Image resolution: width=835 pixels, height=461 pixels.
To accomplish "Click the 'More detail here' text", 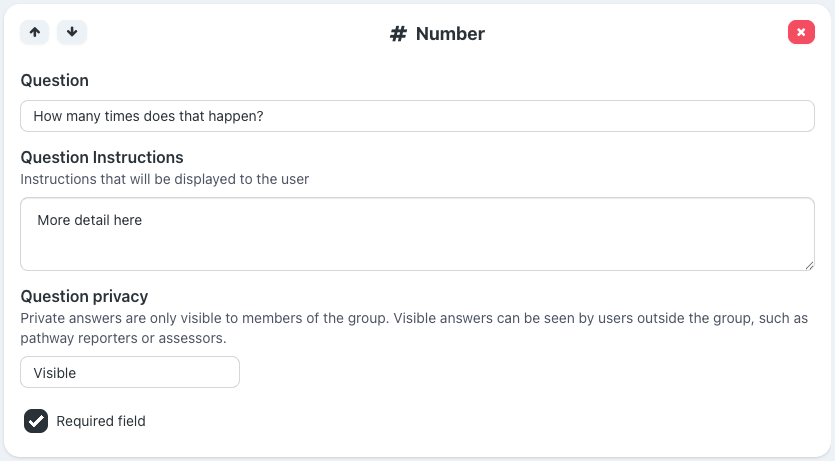I will 90,220.
